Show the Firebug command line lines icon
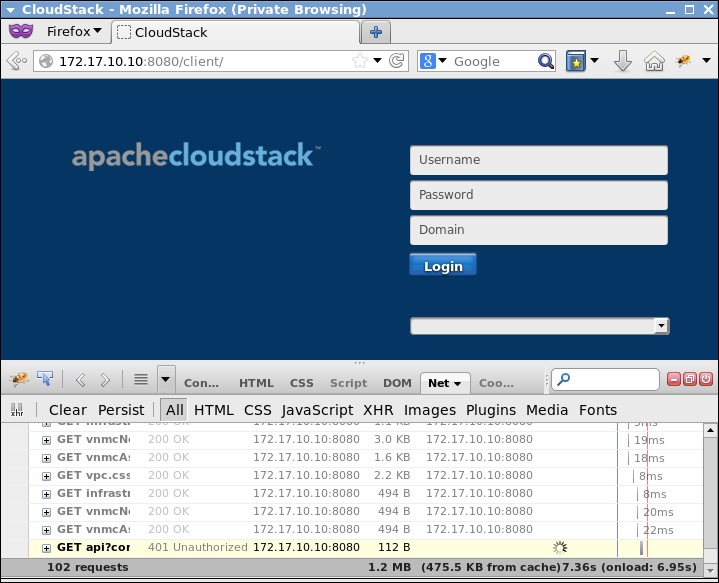The image size is (719, 583). tap(141, 380)
